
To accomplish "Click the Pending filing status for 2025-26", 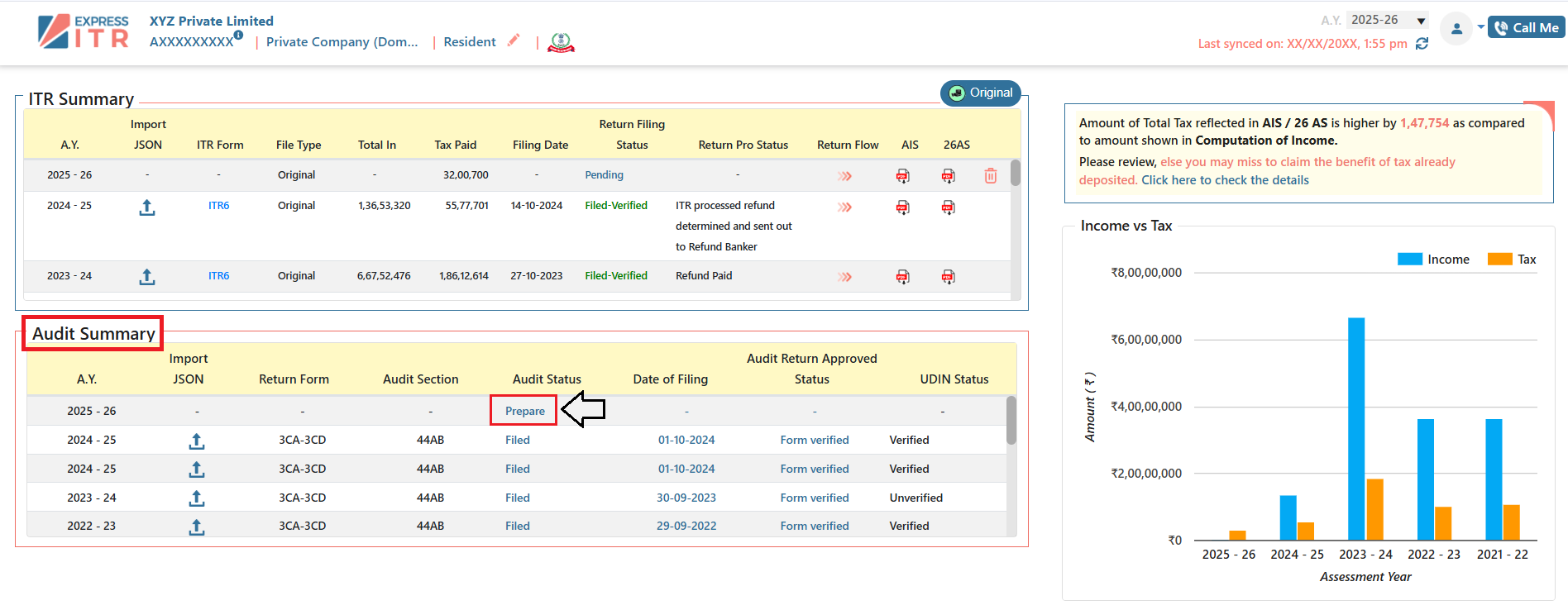I will 605,175.
